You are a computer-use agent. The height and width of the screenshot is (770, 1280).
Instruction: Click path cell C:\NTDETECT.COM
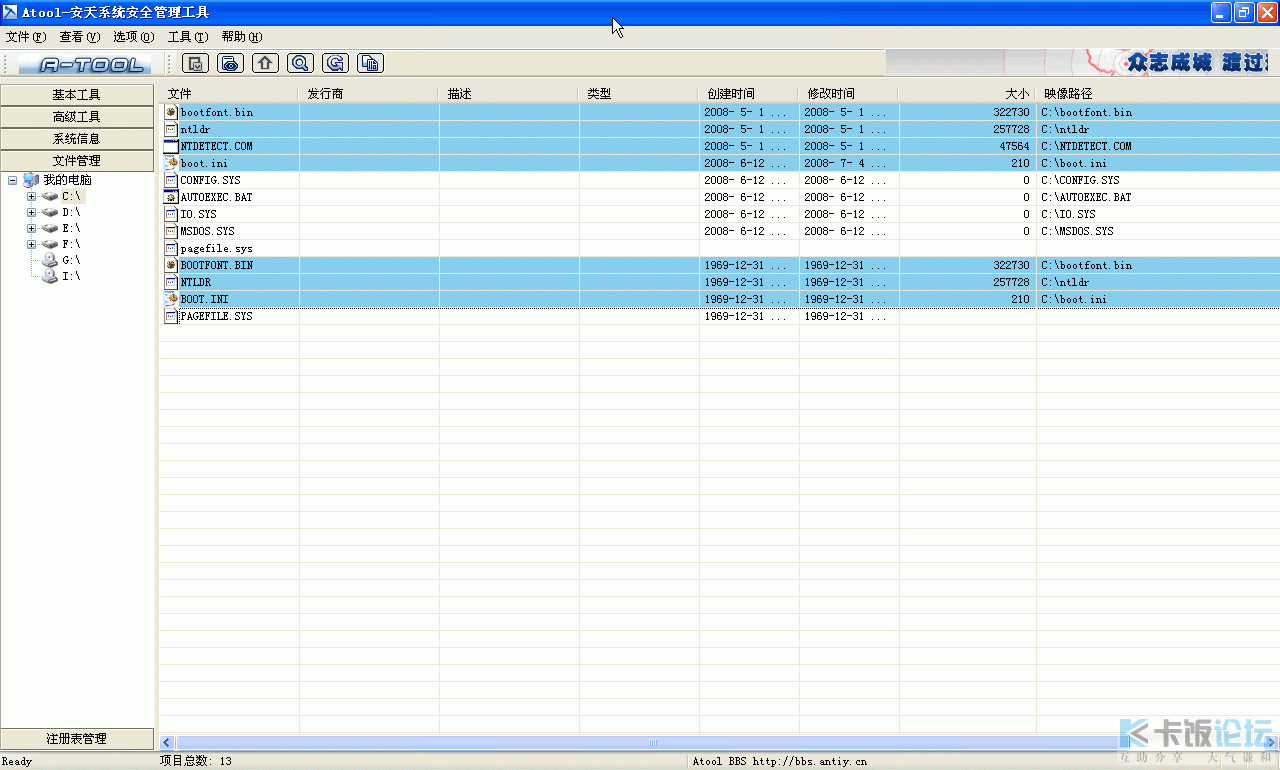pyautogui.click(x=1086, y=146)
